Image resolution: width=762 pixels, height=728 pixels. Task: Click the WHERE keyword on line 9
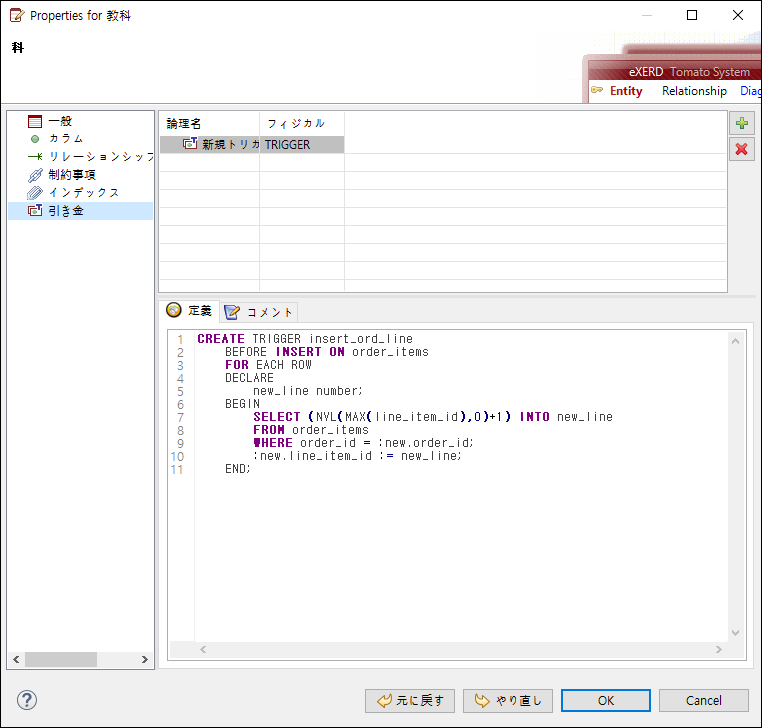coord(273,443)
